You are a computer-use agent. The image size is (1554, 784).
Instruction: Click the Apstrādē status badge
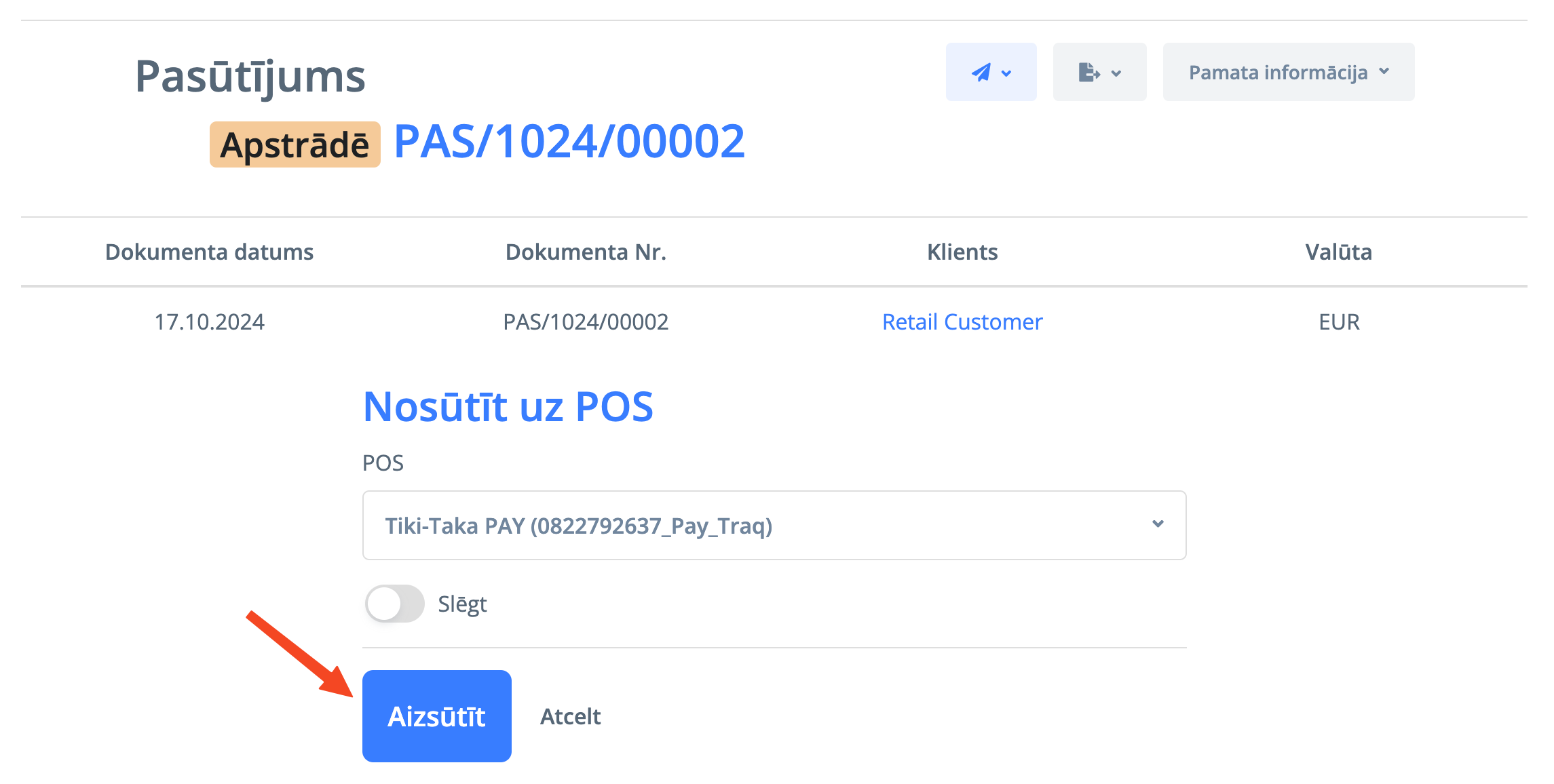click(x=295, y=144)
